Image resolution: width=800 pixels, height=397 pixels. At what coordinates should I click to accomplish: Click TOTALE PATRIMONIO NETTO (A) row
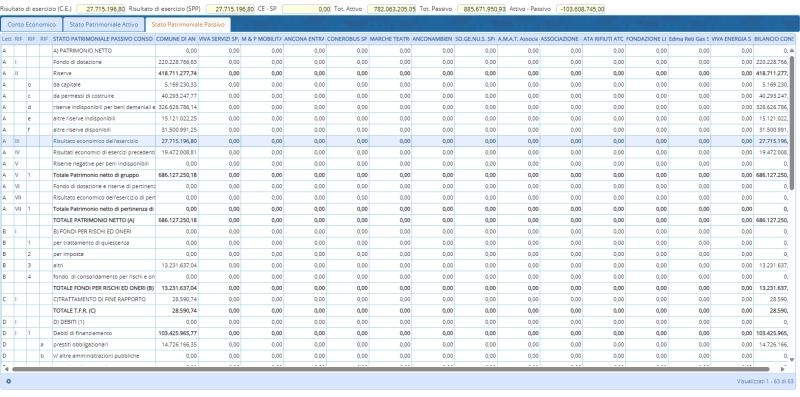click(x=395, y=220)
